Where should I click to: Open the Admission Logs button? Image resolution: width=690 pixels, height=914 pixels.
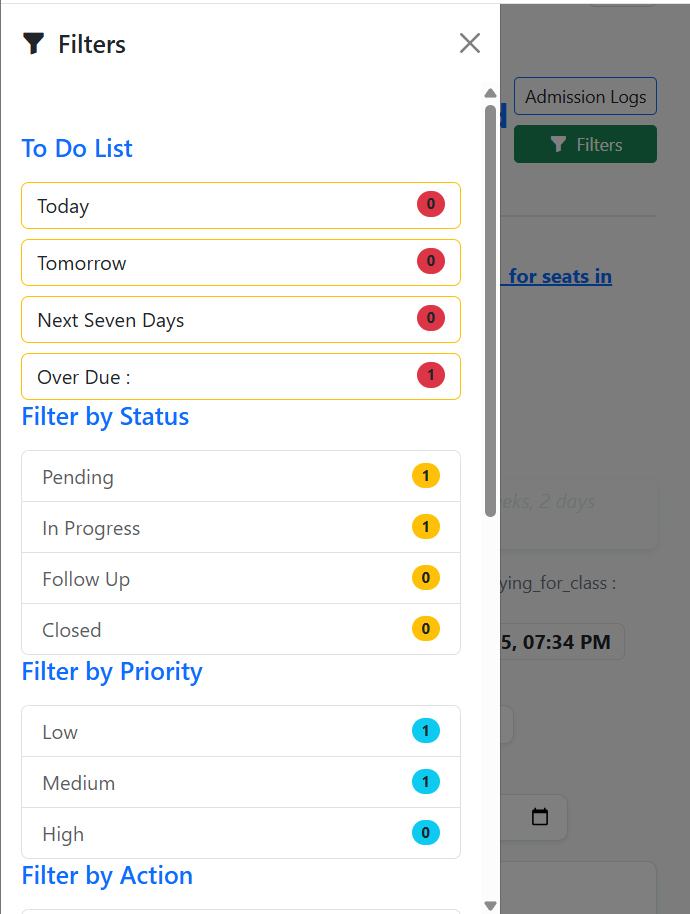pyautogui.click(x=585, y=97)
